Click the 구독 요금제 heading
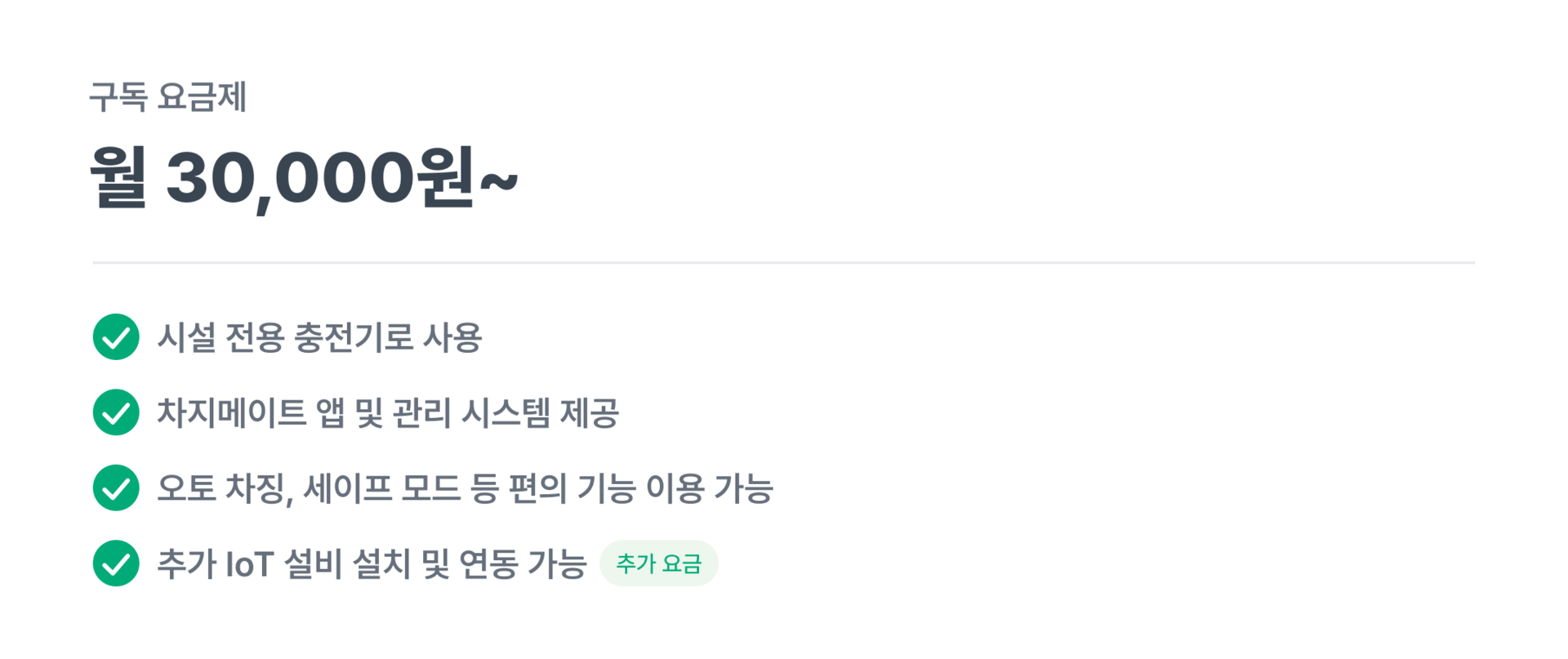 [x=167, y=97]
